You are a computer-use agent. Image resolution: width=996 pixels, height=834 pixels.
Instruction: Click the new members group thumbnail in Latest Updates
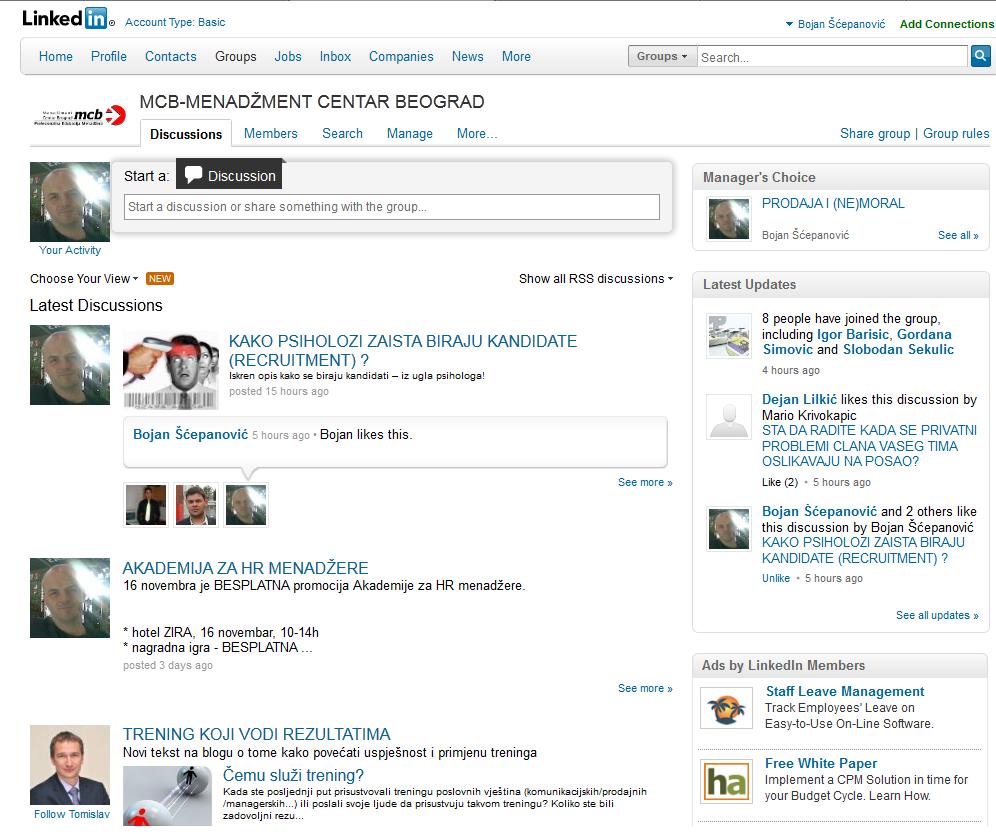coord(729,335)
